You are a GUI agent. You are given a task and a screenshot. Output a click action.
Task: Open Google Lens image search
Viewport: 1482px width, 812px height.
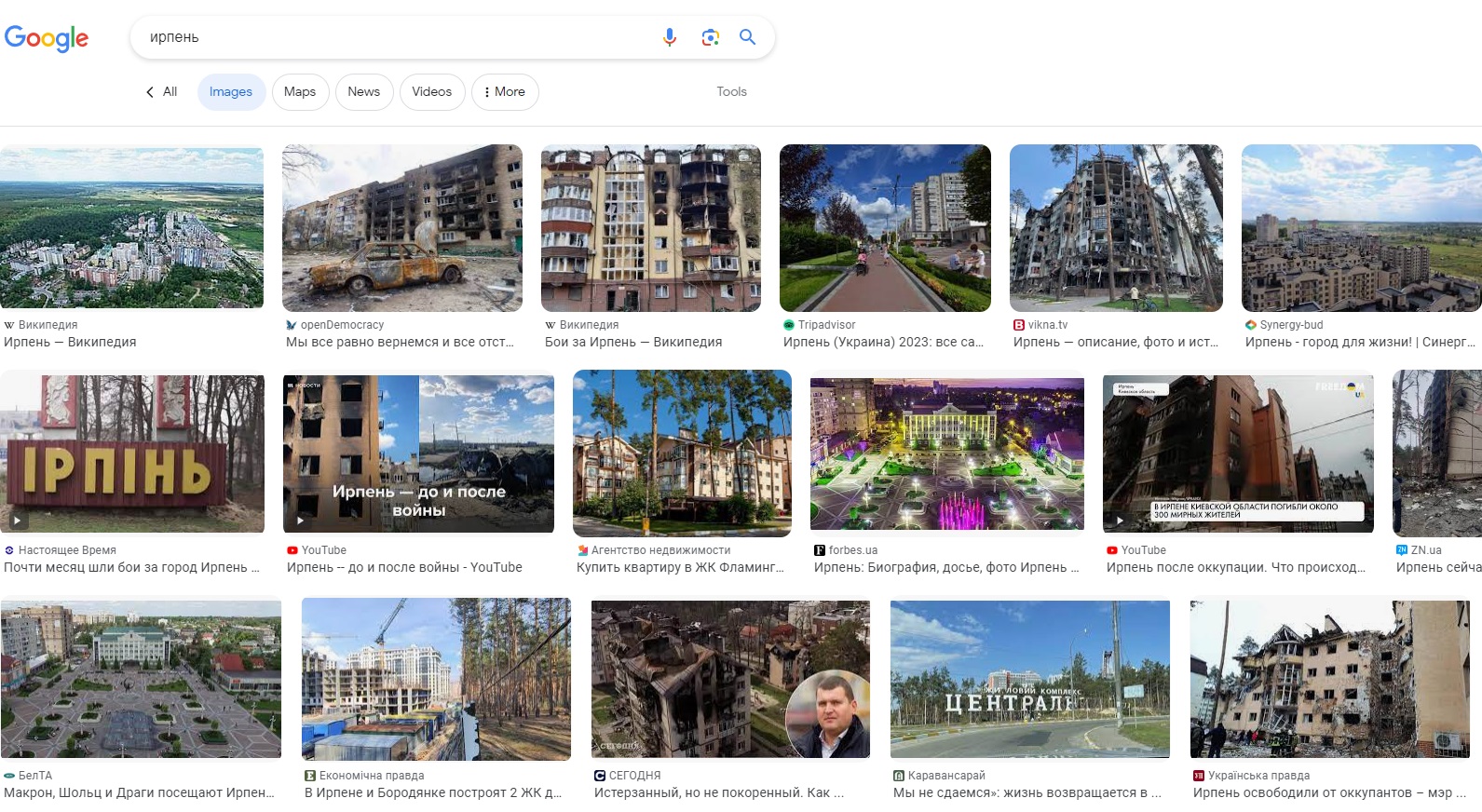tap(710, 37)
